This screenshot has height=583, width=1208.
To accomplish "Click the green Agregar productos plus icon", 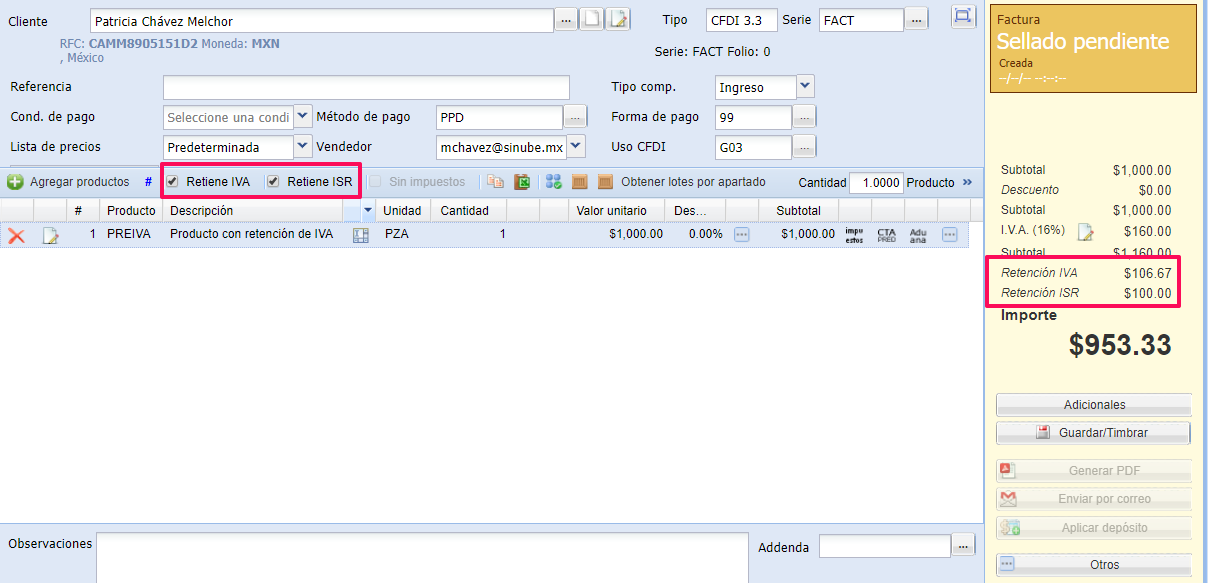I will point(15,182).
